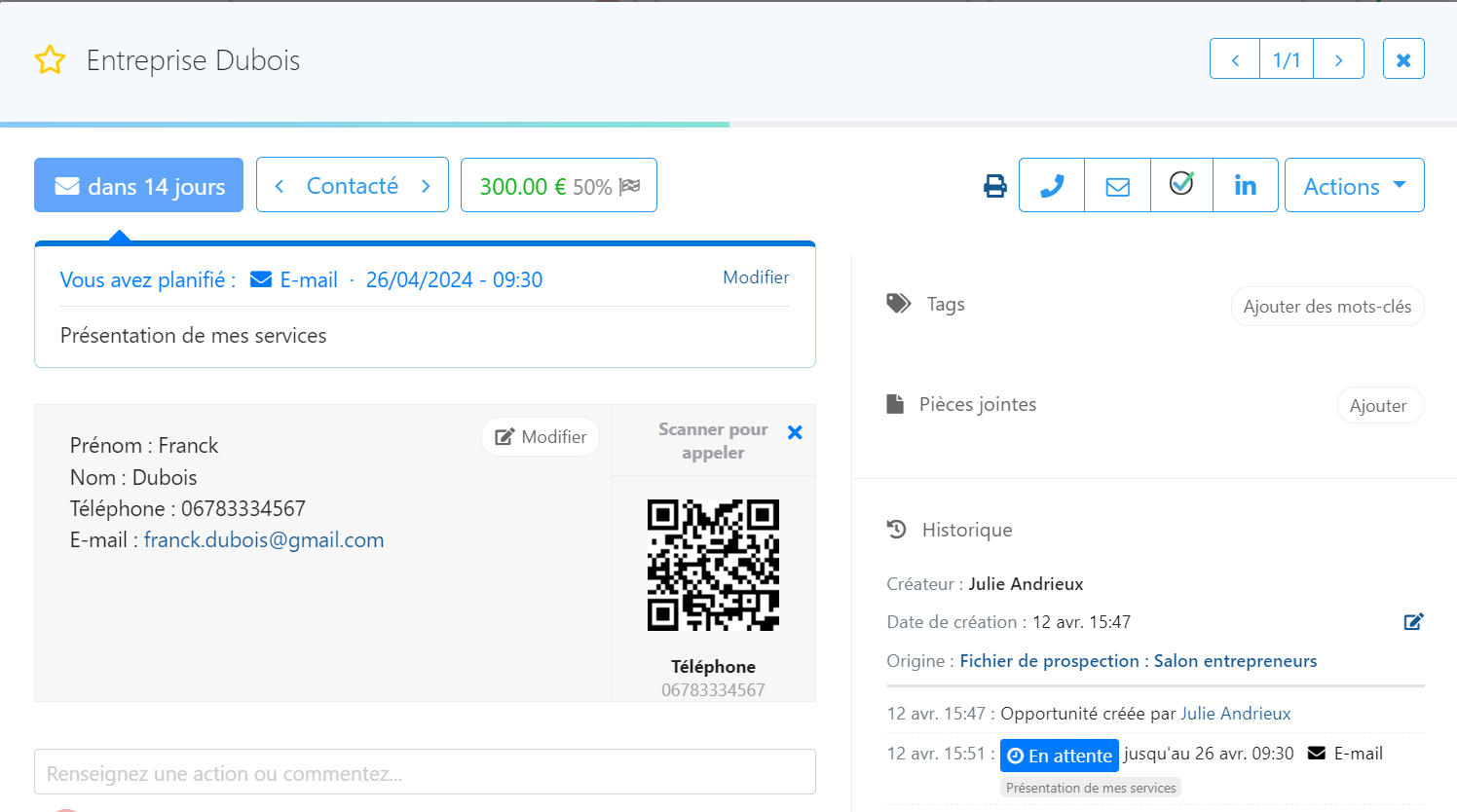Click 'Créateur : Julie Andrieux' text

[985, 584]
